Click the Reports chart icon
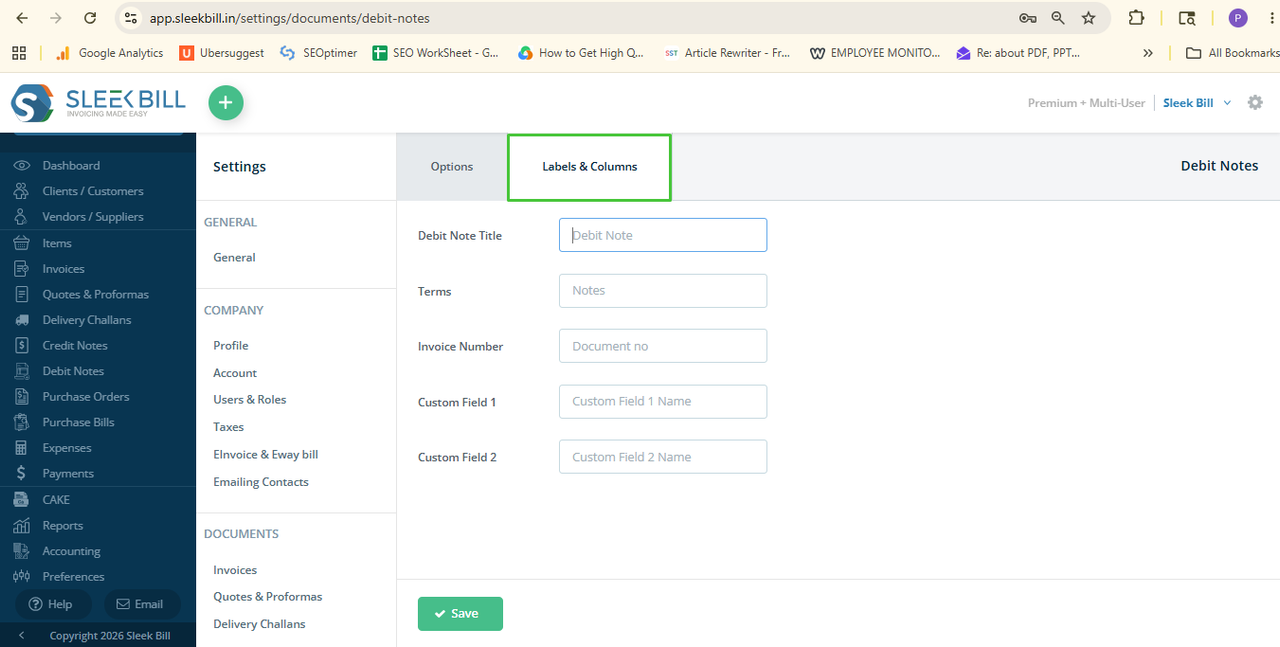 pos(22,525)
